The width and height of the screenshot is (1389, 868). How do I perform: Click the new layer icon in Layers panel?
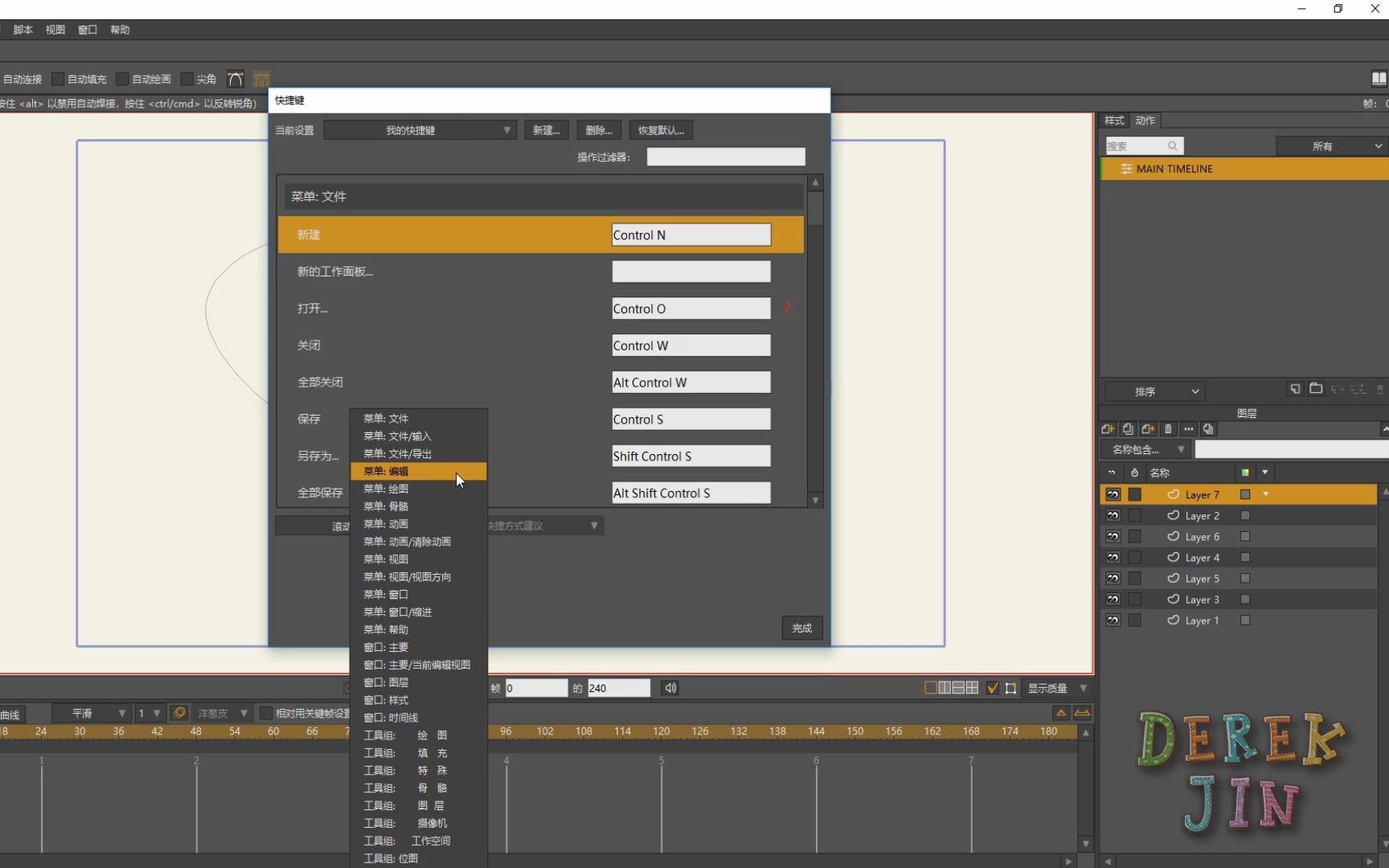[1108, 429]
